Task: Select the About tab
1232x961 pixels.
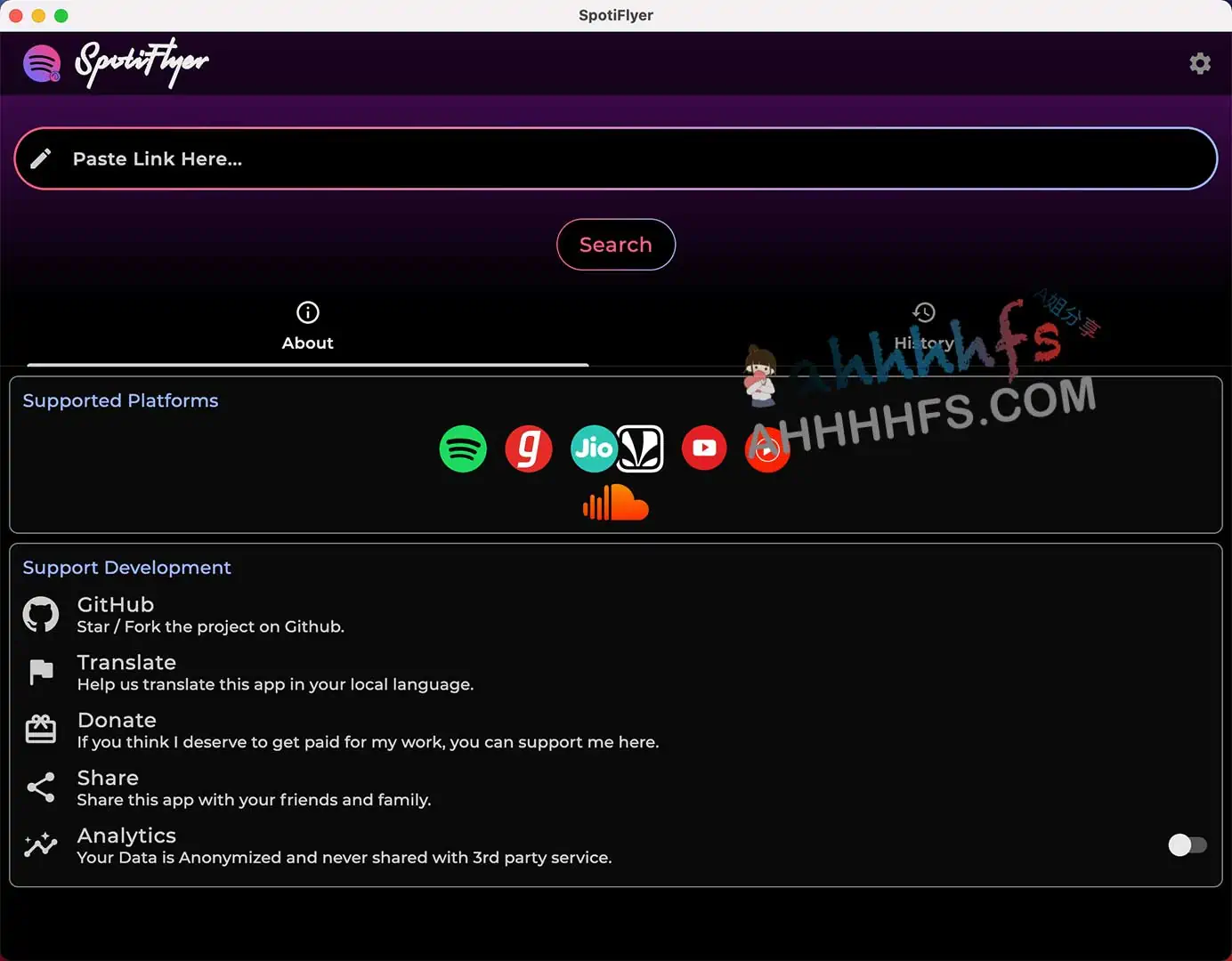Action: [x=308, y=327]
